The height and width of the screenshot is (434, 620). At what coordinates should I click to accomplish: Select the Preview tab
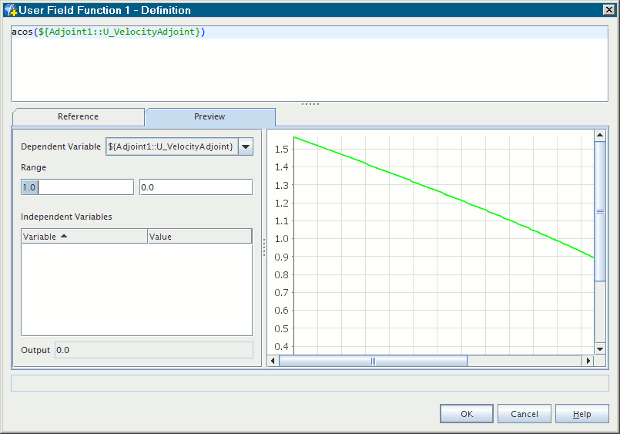[210, 117]
